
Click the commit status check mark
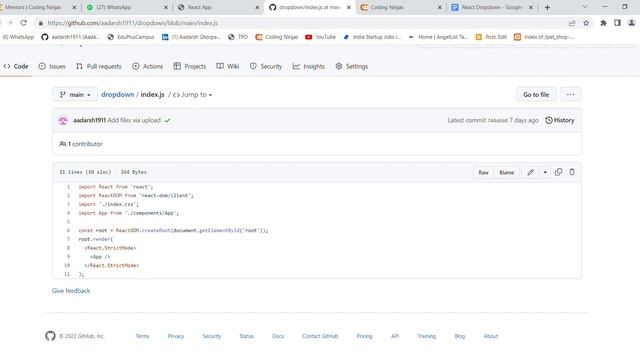(x=167, y=120)
